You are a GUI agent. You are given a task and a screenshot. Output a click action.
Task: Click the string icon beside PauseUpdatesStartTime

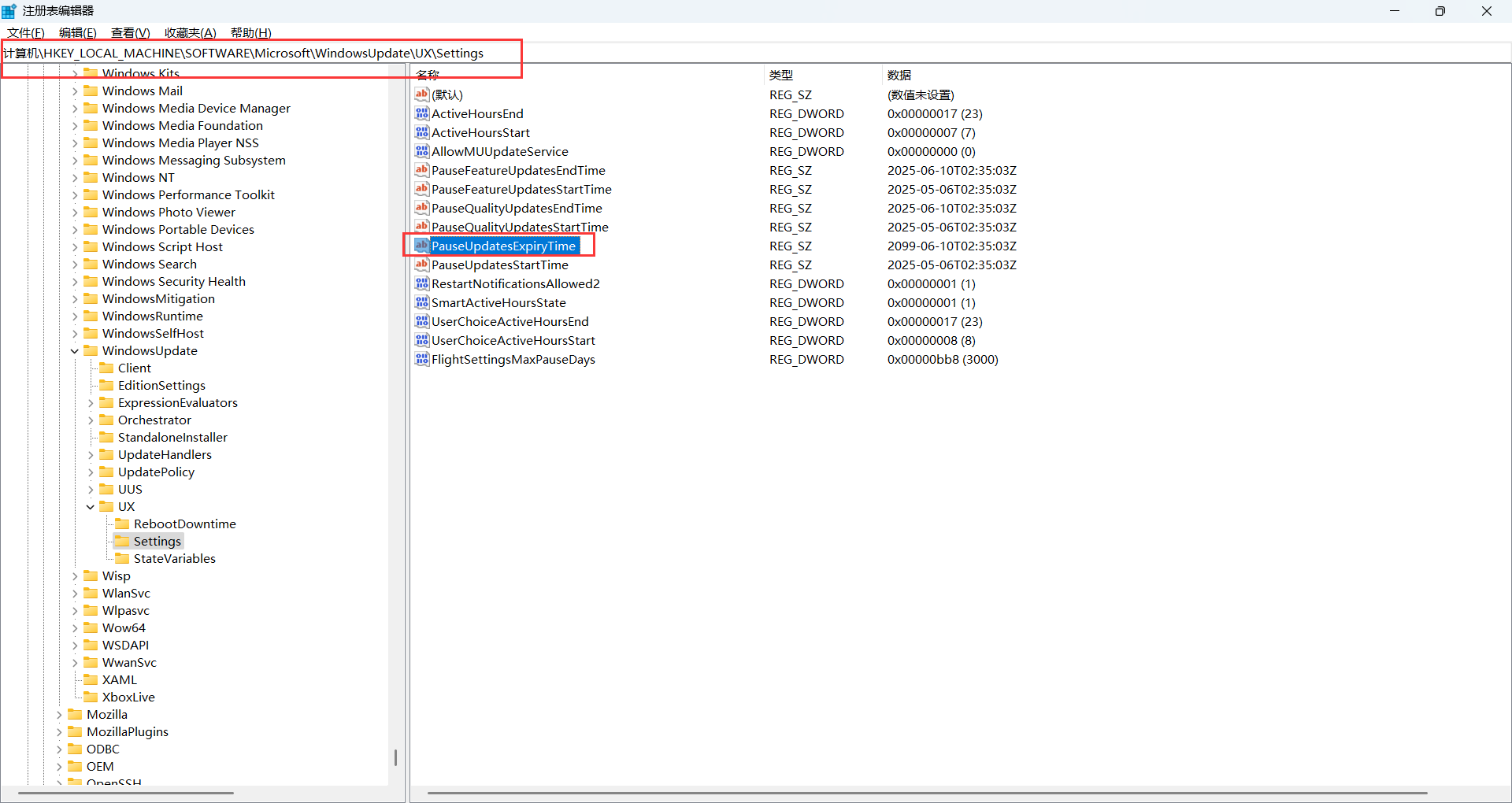pyautogui.click(x=422, y=265)
